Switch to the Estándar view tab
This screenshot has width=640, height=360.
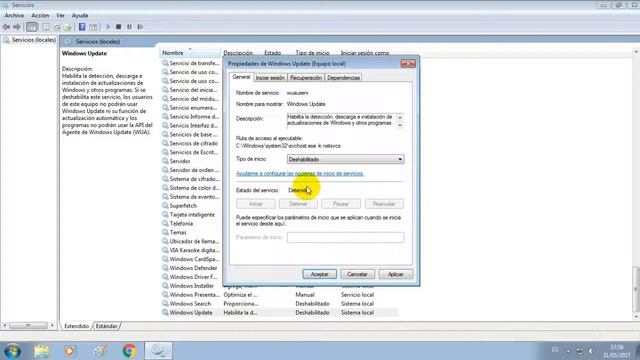click(107, 326)
